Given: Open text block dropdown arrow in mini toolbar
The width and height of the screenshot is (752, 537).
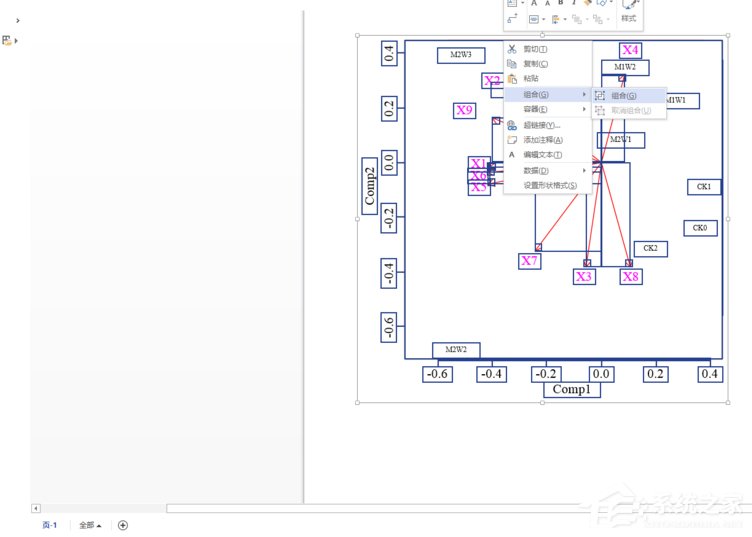Looking at the screenshot, I should pyautogui.click(x=543, y=20).
